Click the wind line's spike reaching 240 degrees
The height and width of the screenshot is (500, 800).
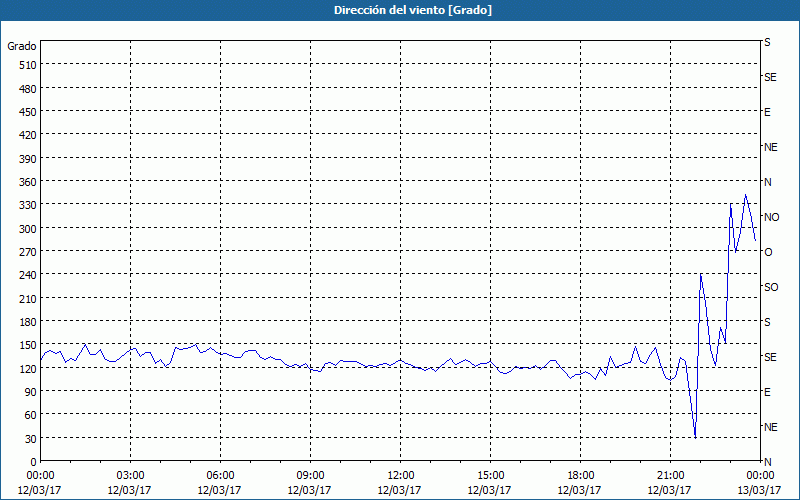[701, 274]
